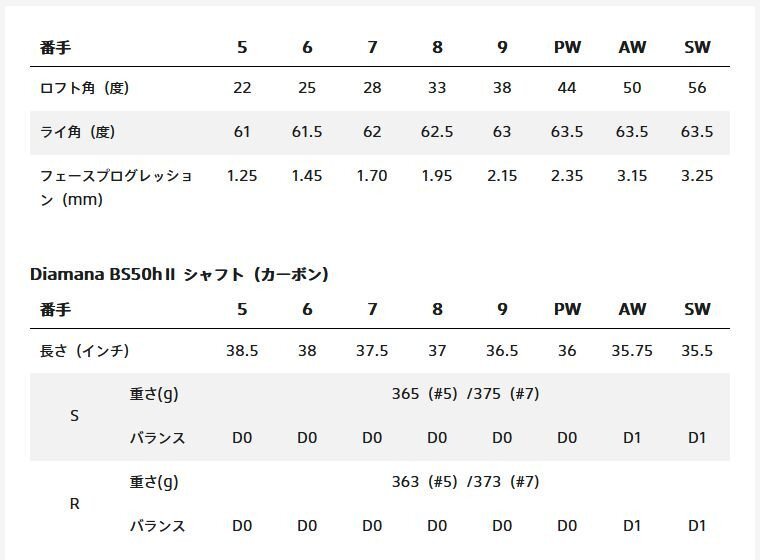The width and height of the screenshot is (760, 560).
Task: Click the R flex label
Action: pyautogui.click(x=75, y=504)
